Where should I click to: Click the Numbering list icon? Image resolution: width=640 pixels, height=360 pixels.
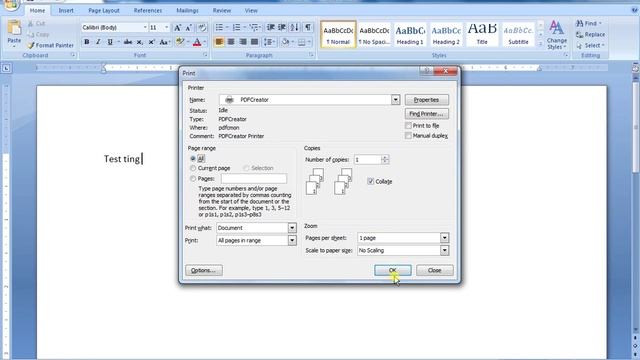click(x=236, y=27)
